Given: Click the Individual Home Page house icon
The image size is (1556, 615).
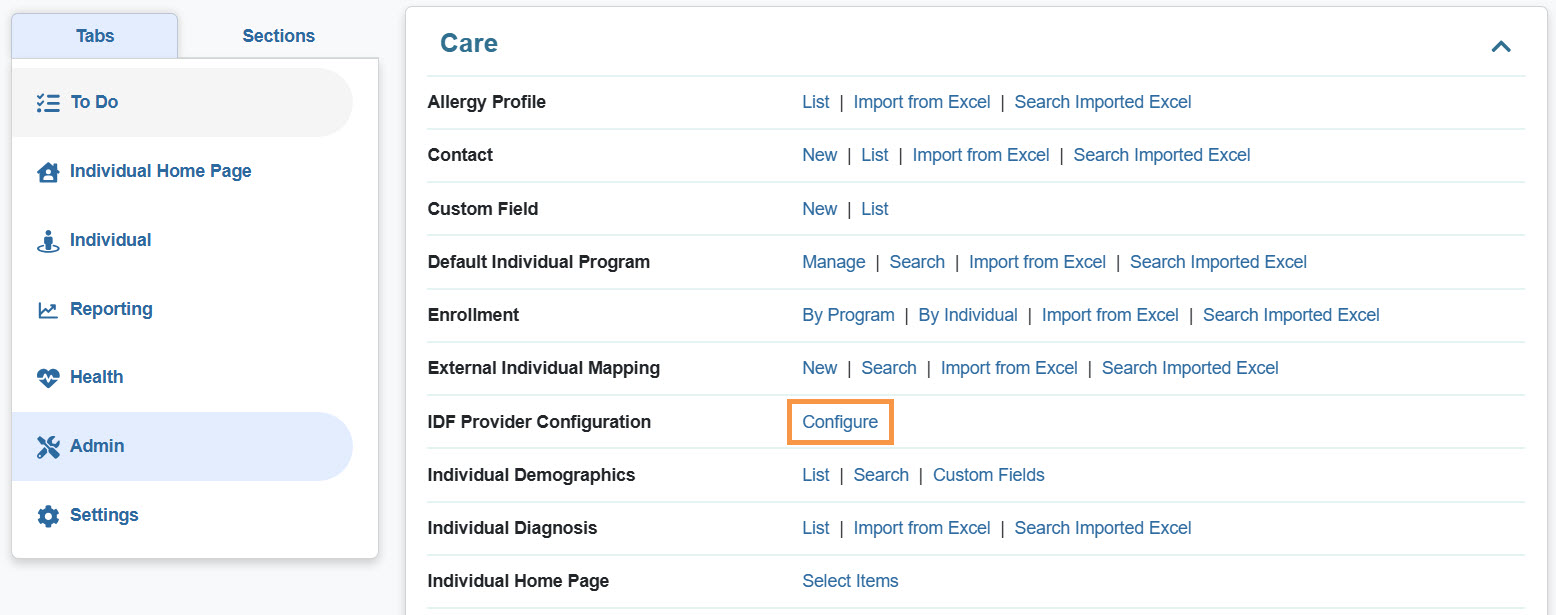Looking at the screenshot, I should (x=47, y=172).
